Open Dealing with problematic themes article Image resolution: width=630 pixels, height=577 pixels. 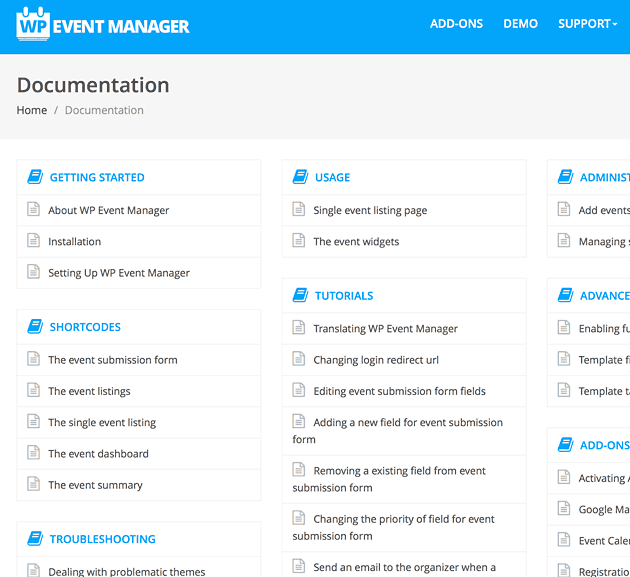(x=127, y=571)
